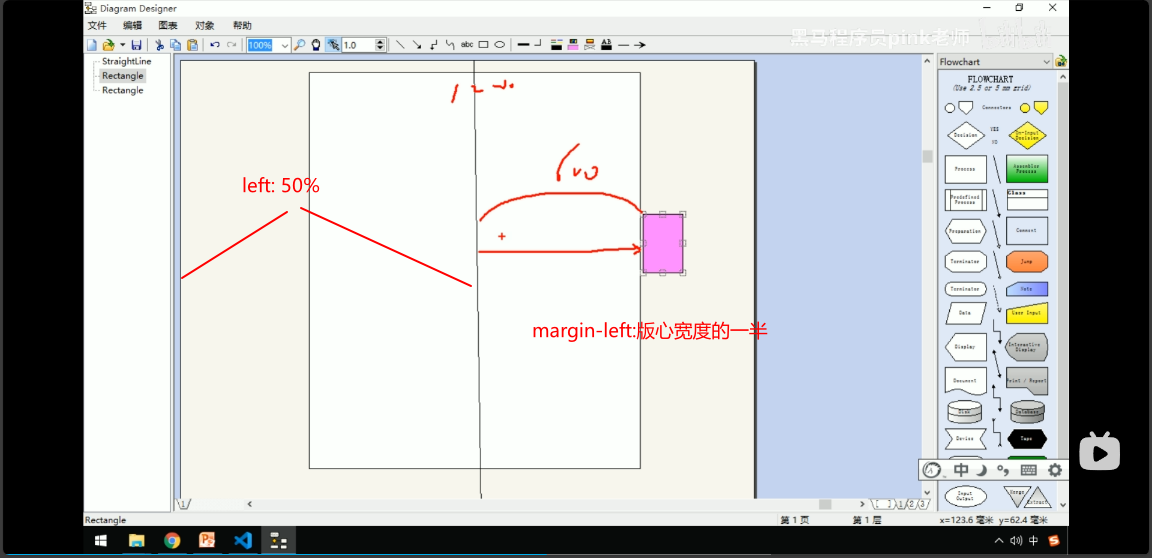Expand the Open file recent-files arrow
1152x558 pixels.
tap(123, 45)
